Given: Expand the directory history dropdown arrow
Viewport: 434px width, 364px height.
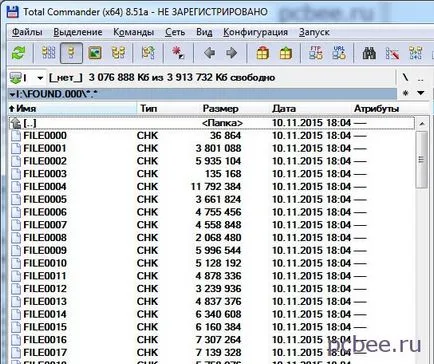Looking at the screenshot, I should [x=421, y=93].
